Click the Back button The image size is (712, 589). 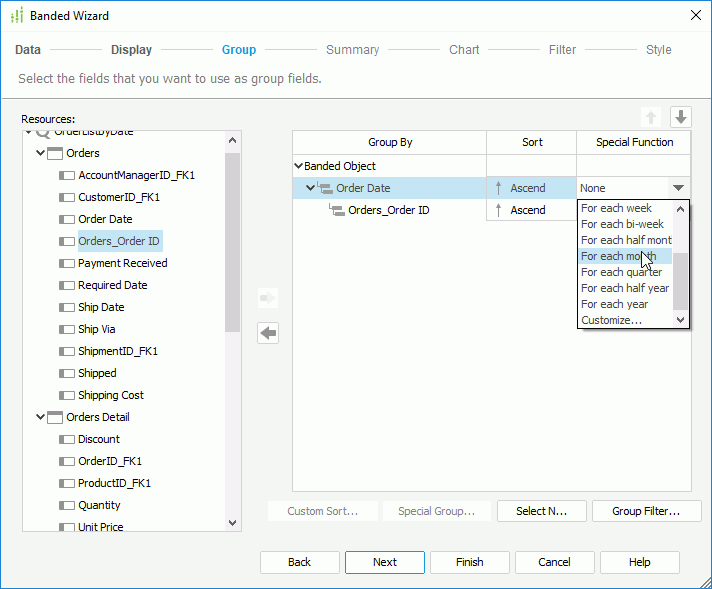click(300, 562)
